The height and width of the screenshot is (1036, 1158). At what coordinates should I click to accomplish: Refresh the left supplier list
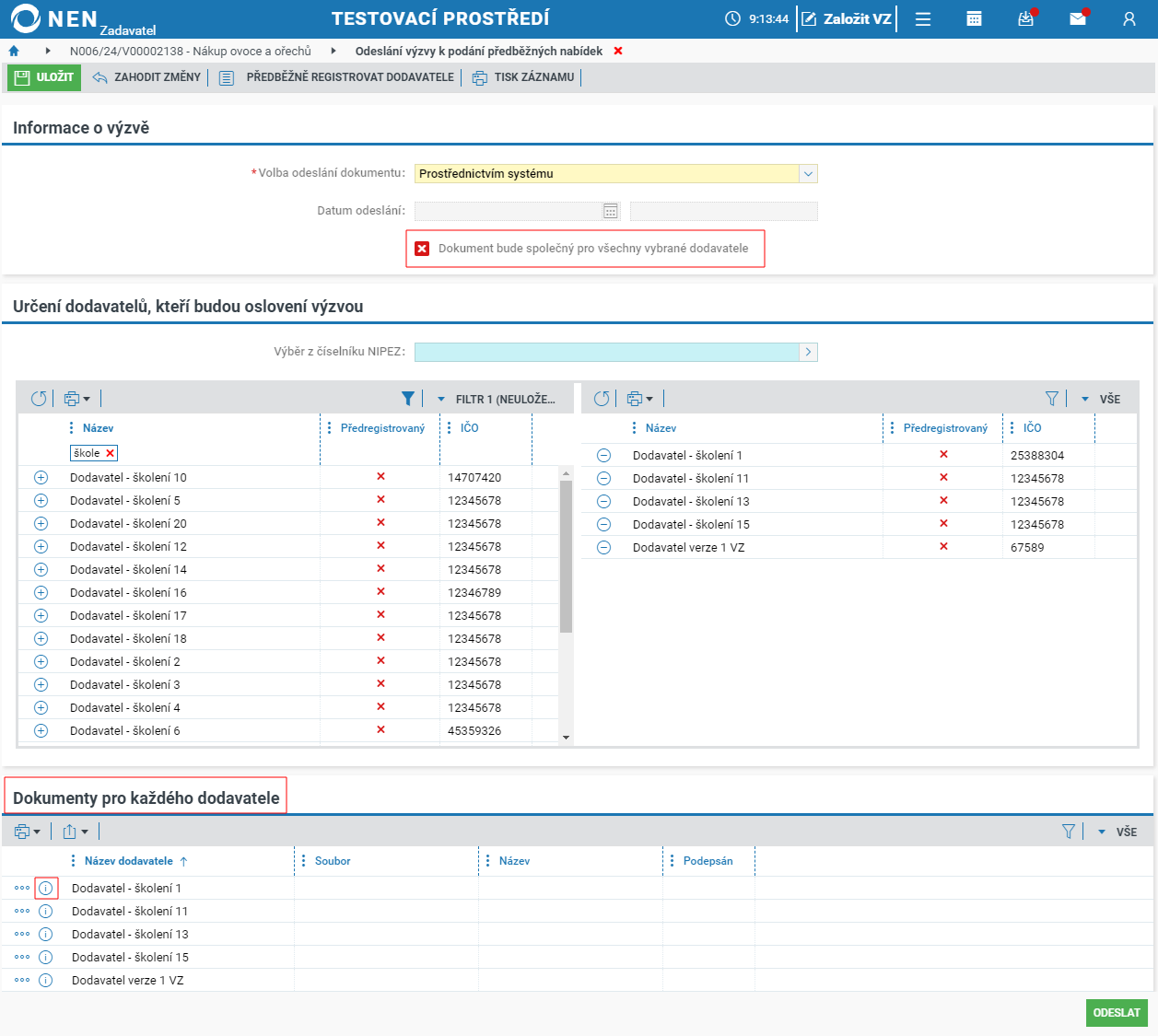tap(39, 399)
